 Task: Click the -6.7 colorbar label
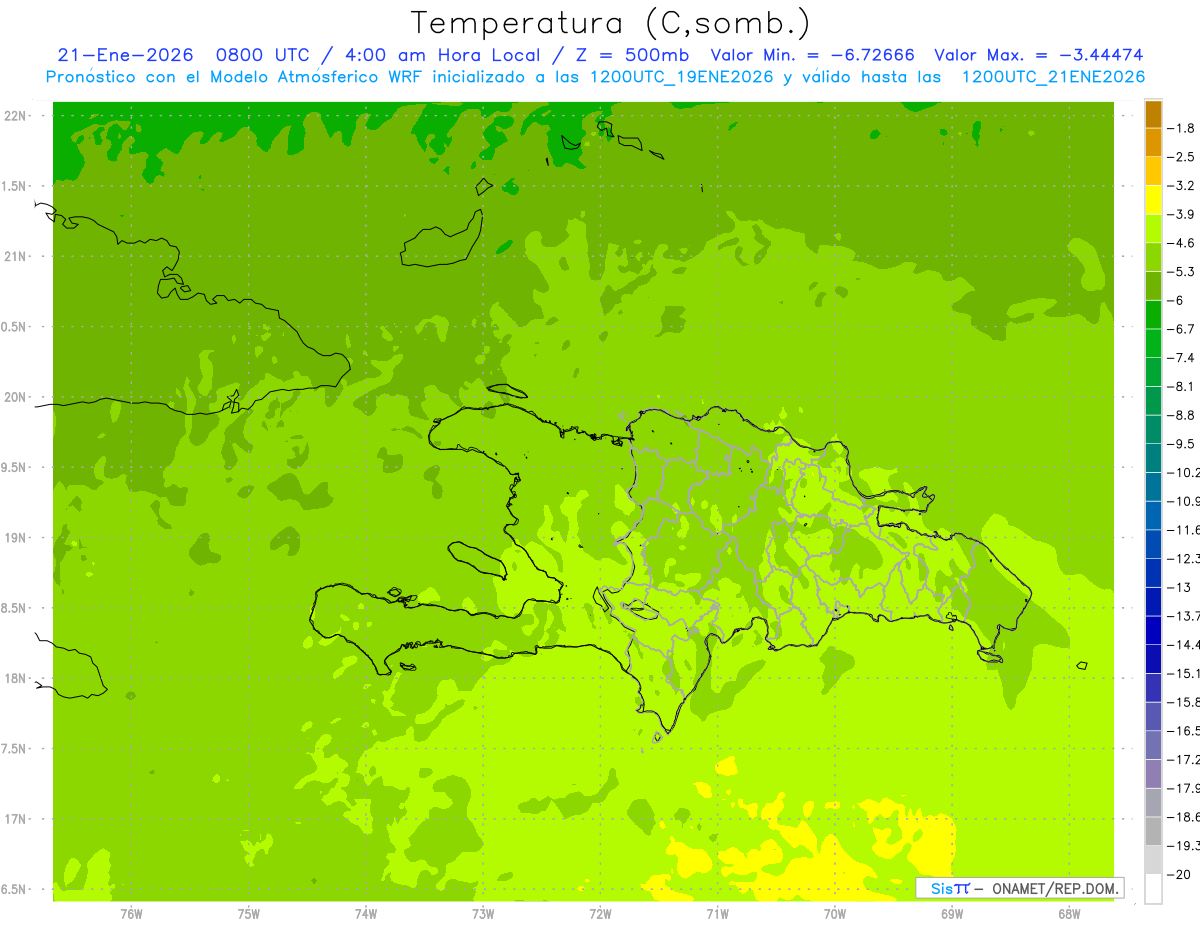click(1182, 329)
